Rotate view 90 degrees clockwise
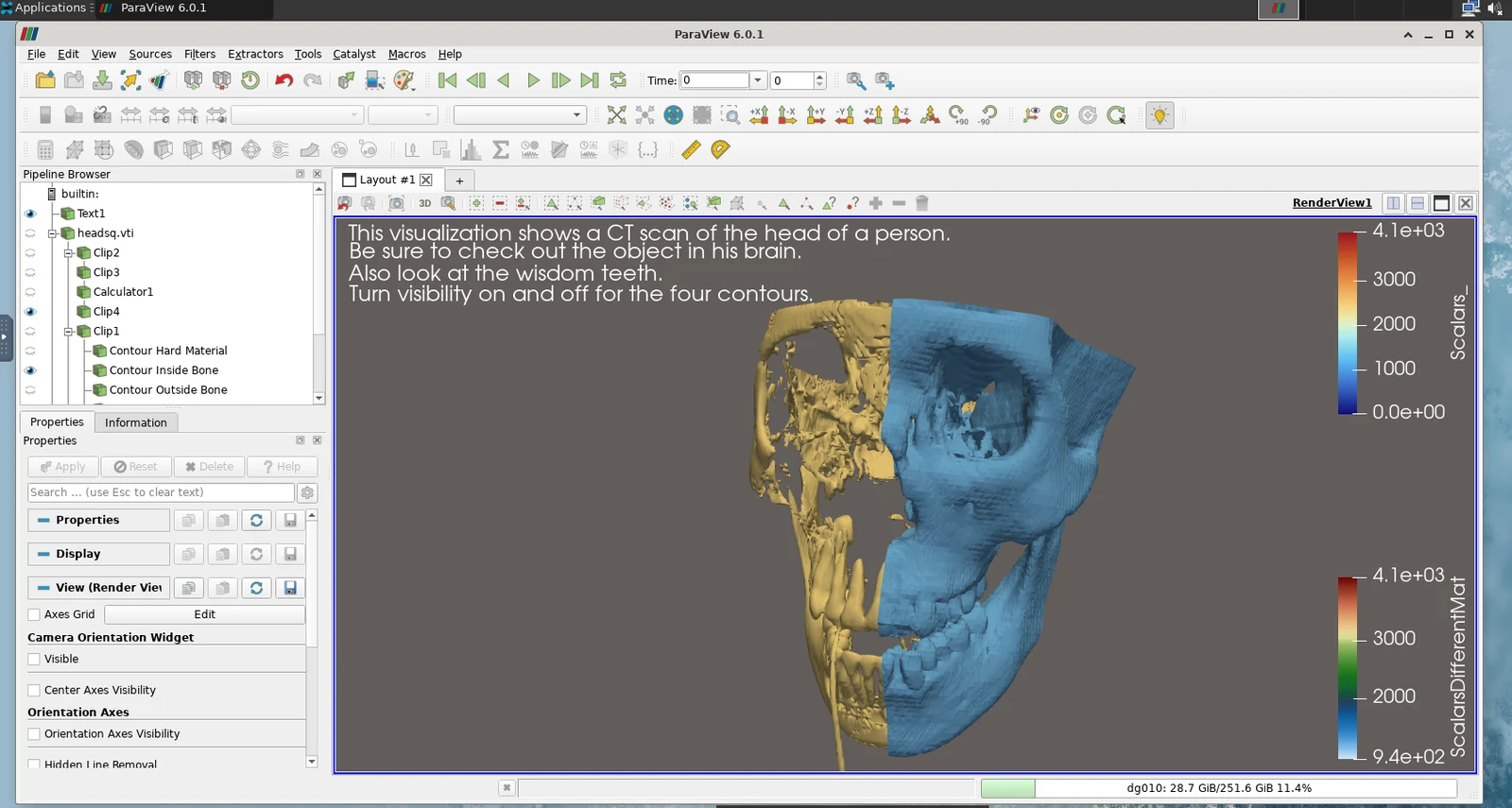The height and width of the screenshot is (808, 1512). click(x=958, y=115)
